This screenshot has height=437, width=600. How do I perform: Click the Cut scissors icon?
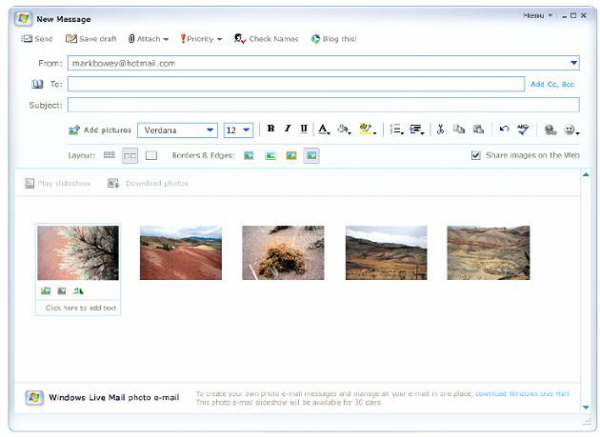(x=440, y=129)
